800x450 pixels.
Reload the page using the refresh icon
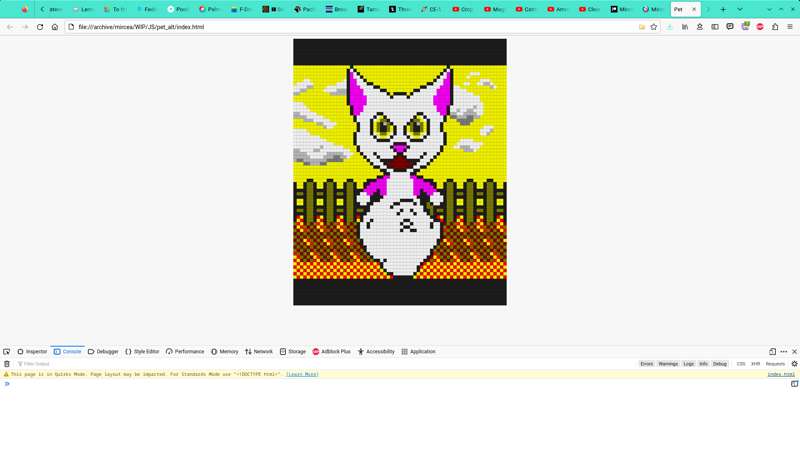(x=40, y=27)
